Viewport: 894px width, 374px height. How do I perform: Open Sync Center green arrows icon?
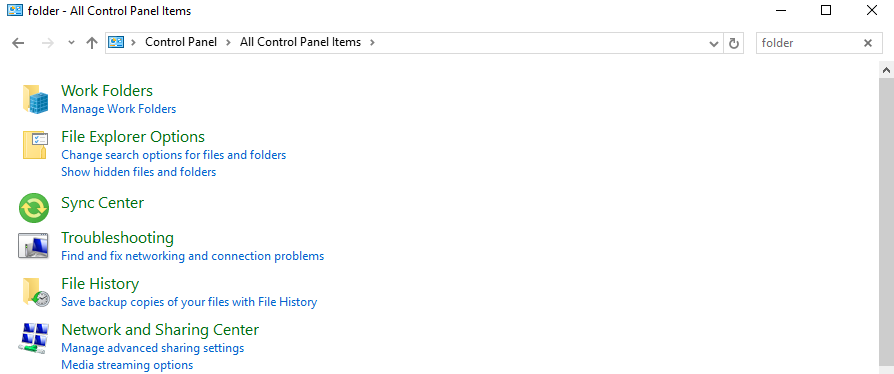pos(34,208)
